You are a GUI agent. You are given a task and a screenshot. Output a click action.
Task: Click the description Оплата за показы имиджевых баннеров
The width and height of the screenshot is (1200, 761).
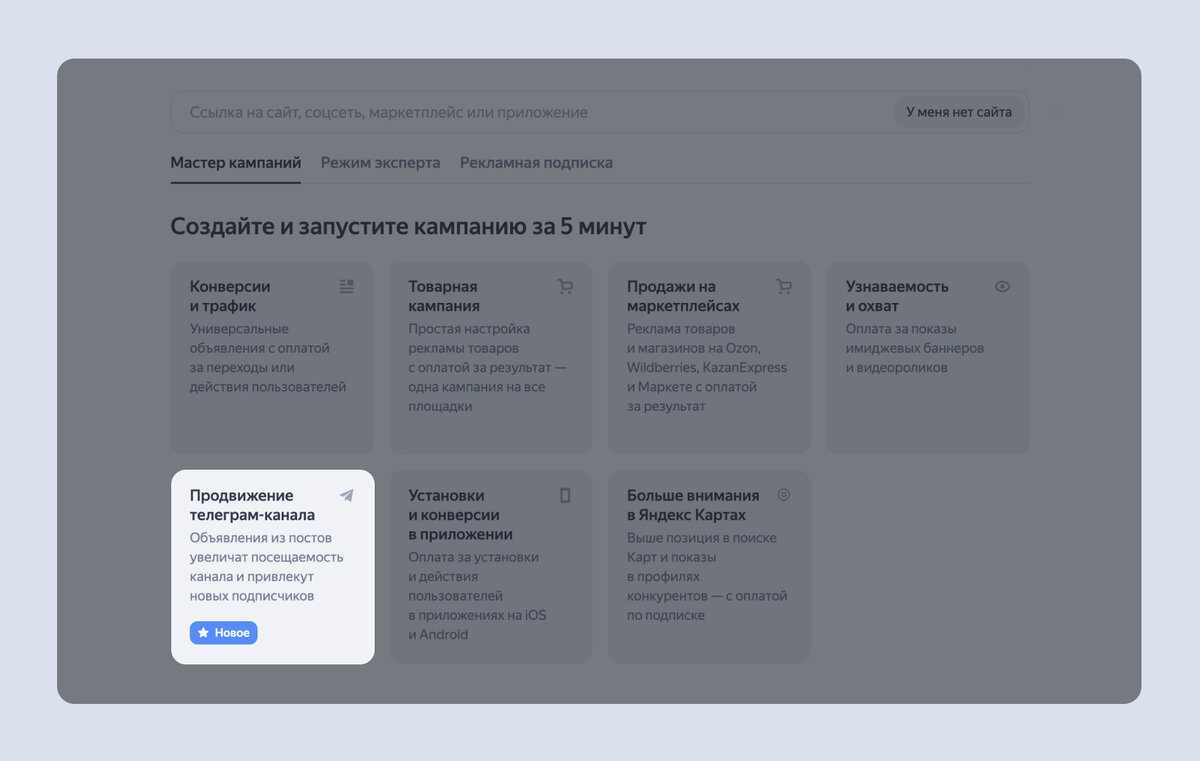915,348
